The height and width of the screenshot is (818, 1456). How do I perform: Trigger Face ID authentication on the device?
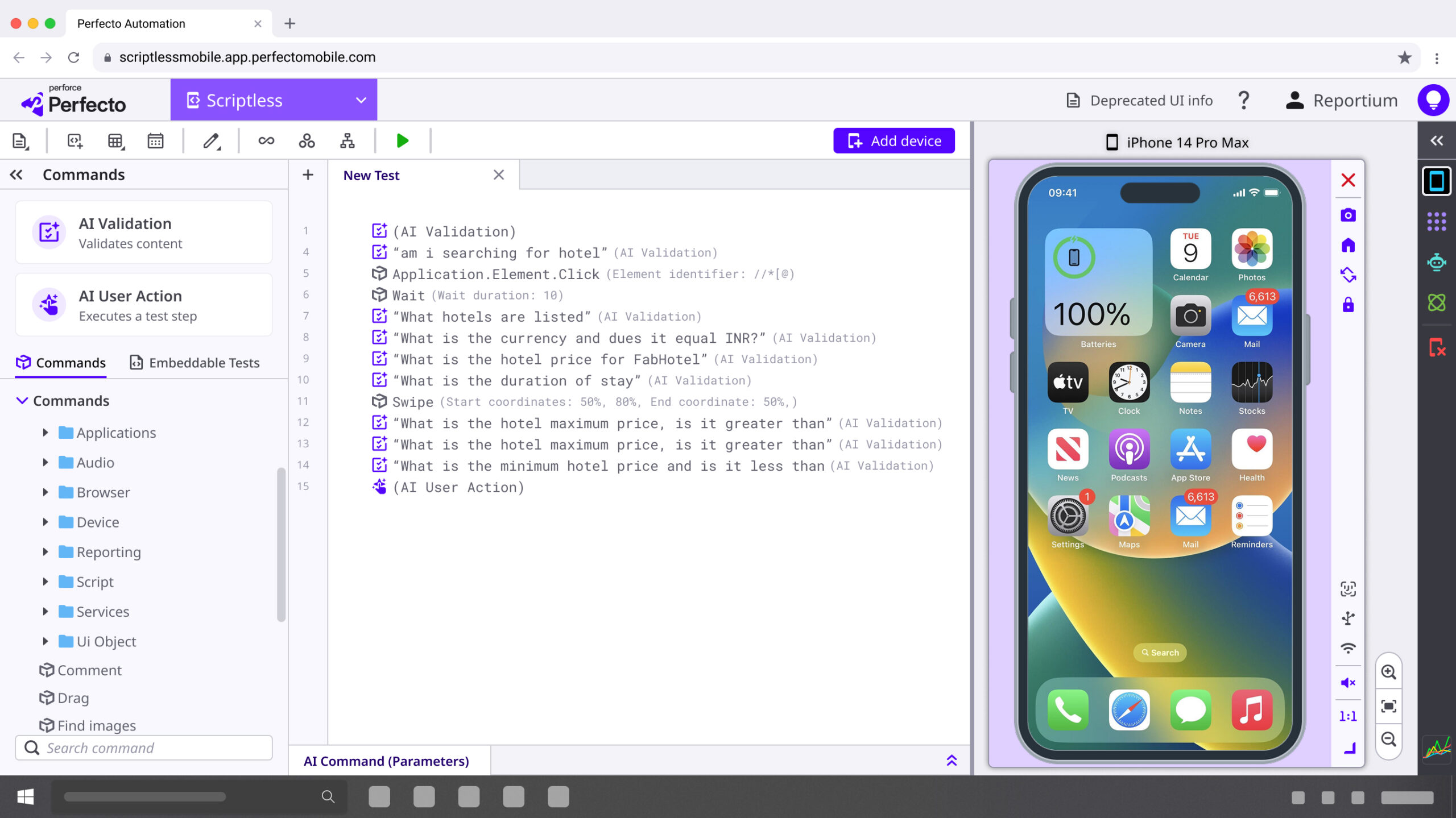(1349, 588)
